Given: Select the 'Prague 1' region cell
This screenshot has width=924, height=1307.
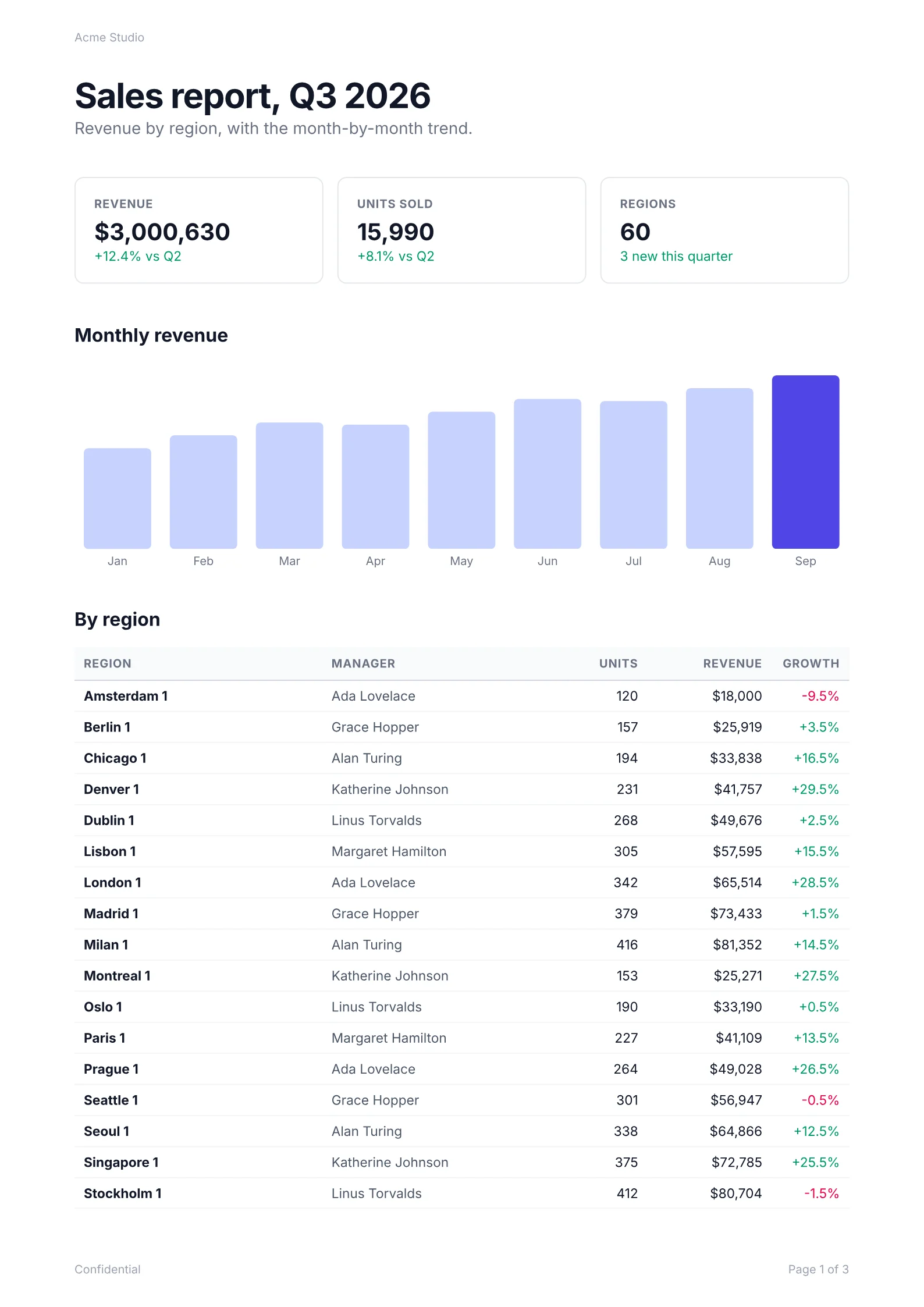Looking at the screenshot, I should [x=111, y=1070].
